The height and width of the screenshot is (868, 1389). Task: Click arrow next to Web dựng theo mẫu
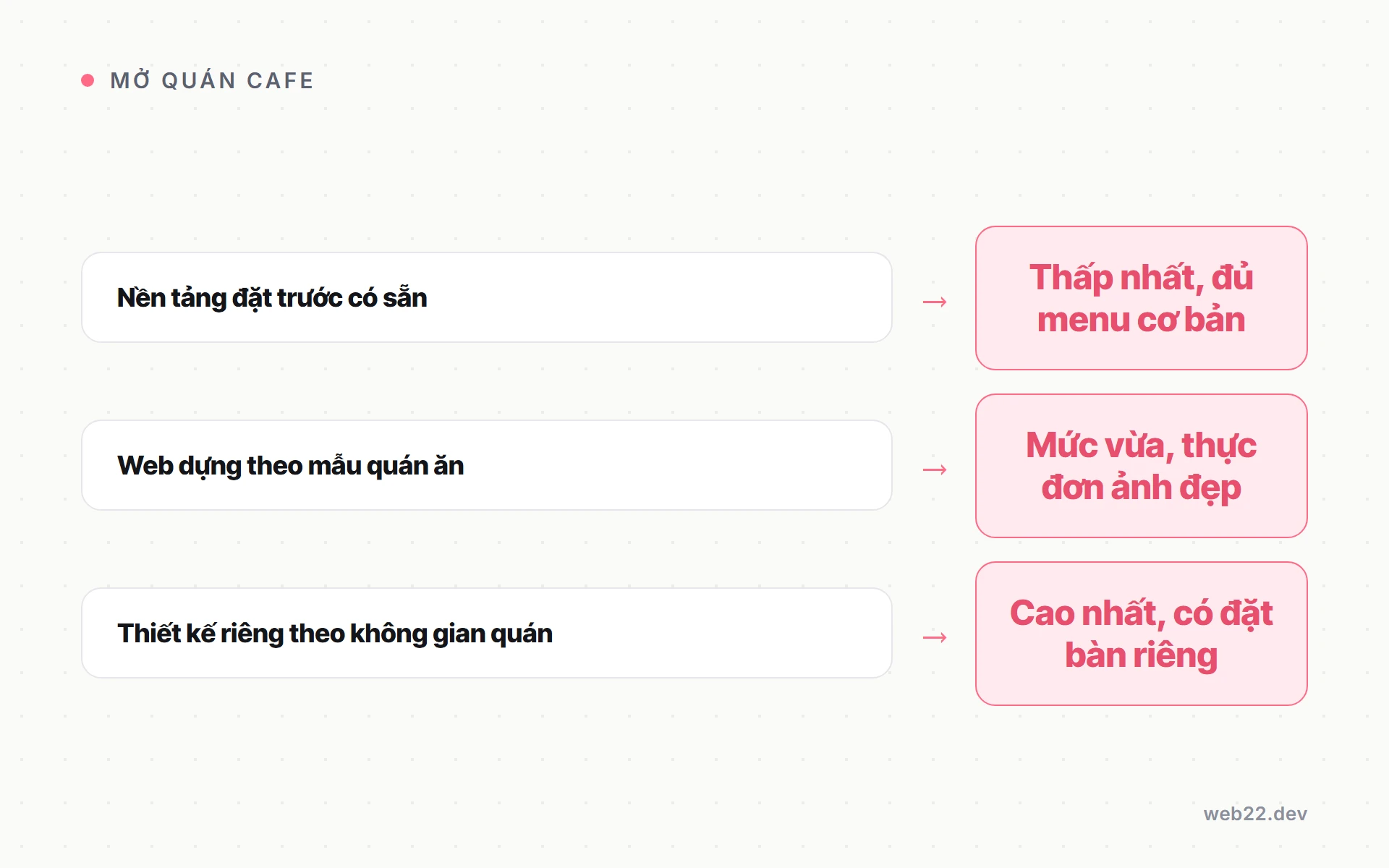[x=935, y=469]
